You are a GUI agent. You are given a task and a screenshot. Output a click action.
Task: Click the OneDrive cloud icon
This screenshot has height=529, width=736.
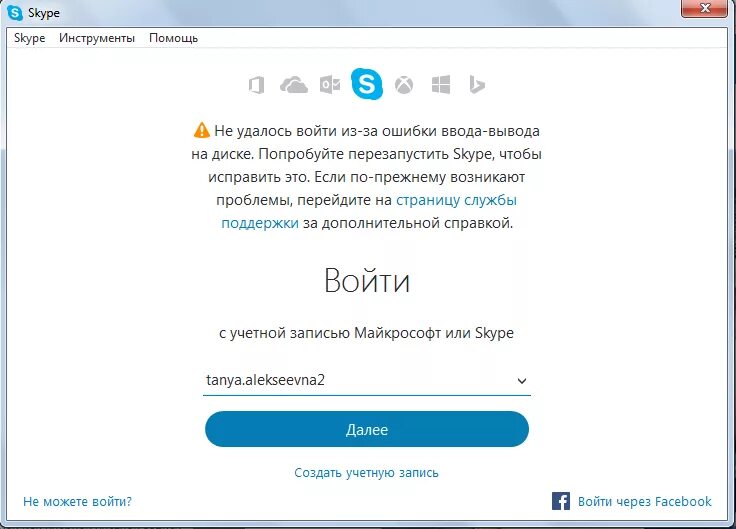[294, 85]
